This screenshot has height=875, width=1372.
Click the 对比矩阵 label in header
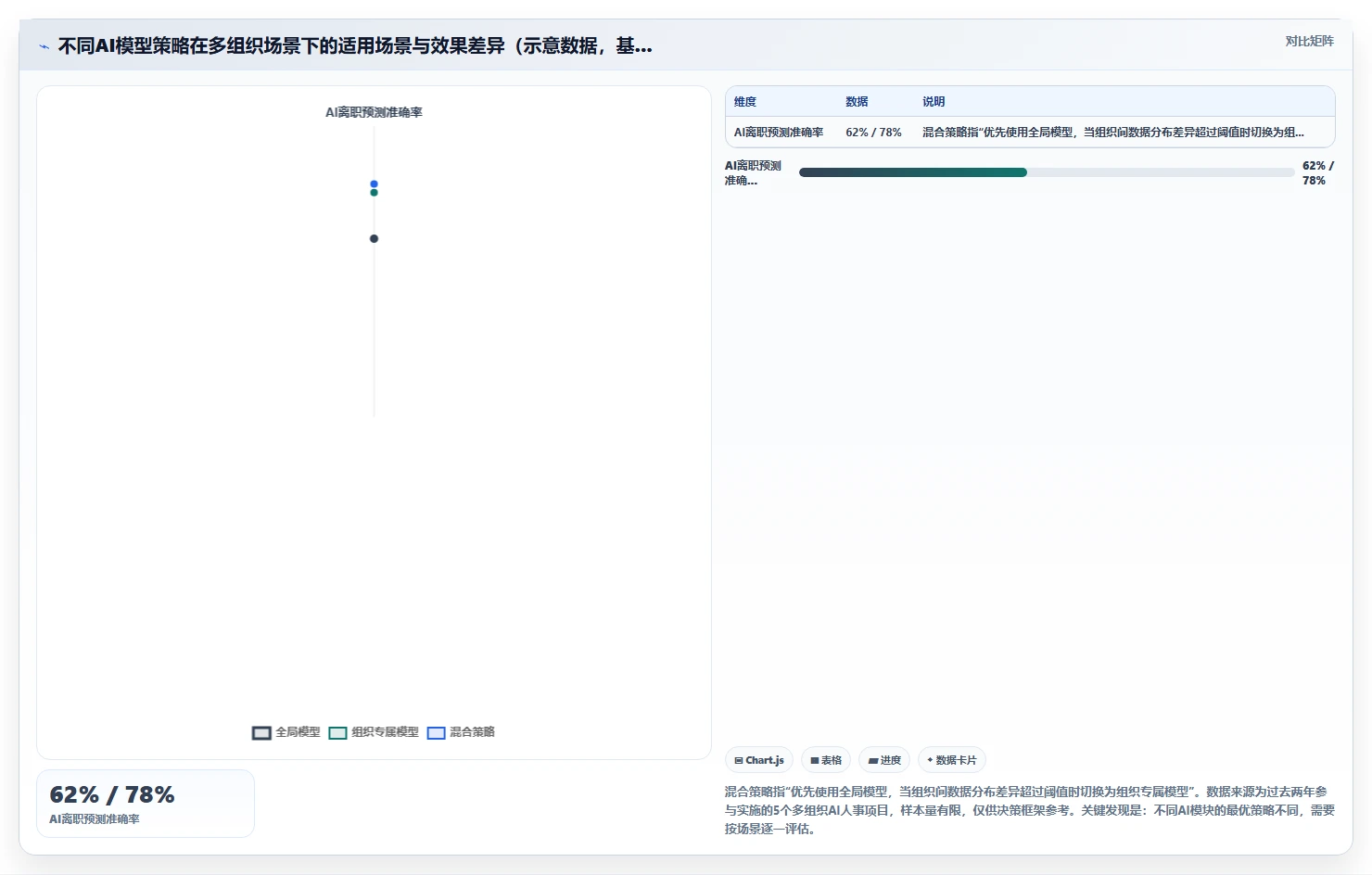[x=1309, y=41]
